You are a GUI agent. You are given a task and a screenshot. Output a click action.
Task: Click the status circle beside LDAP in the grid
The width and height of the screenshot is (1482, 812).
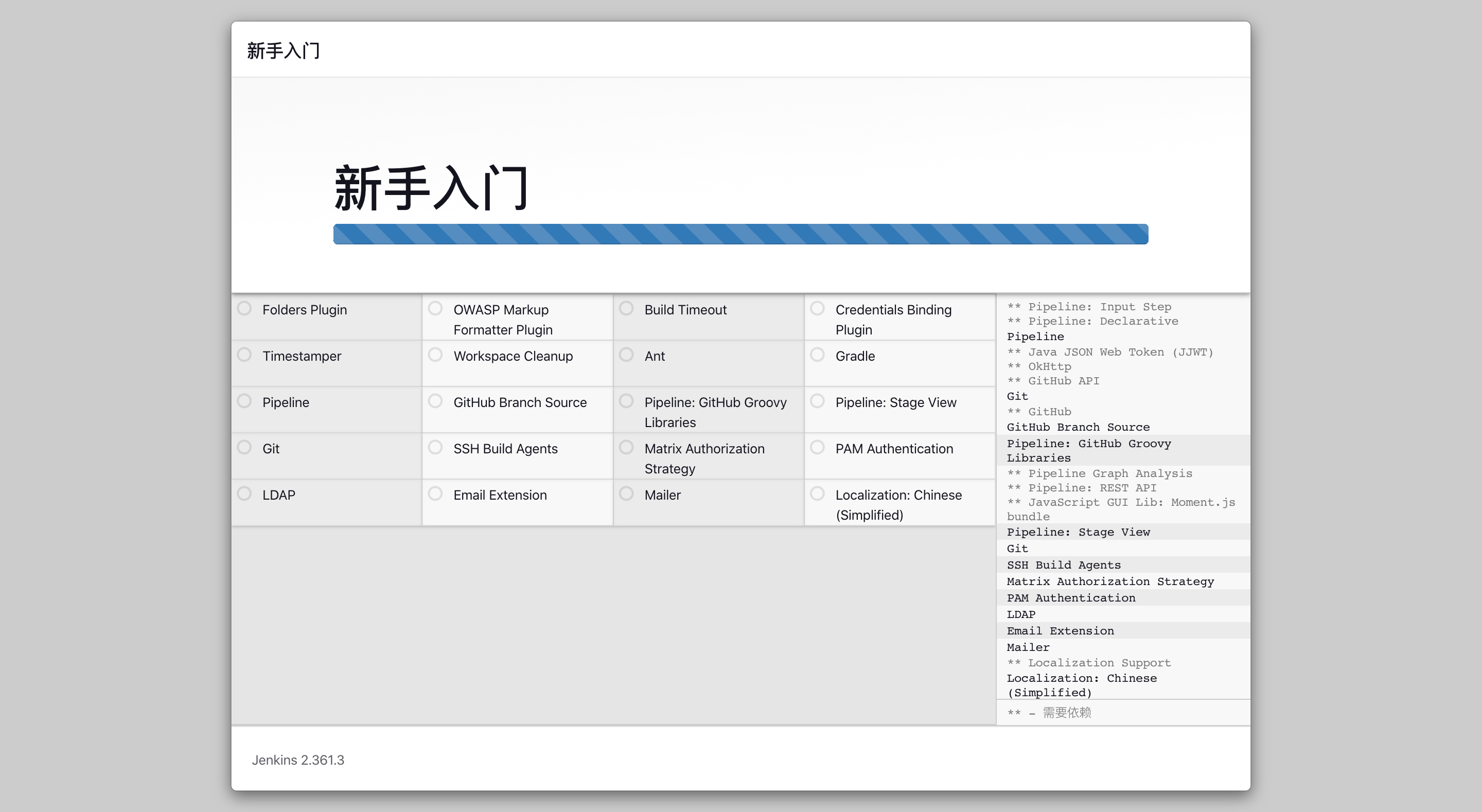pos(244,494)
